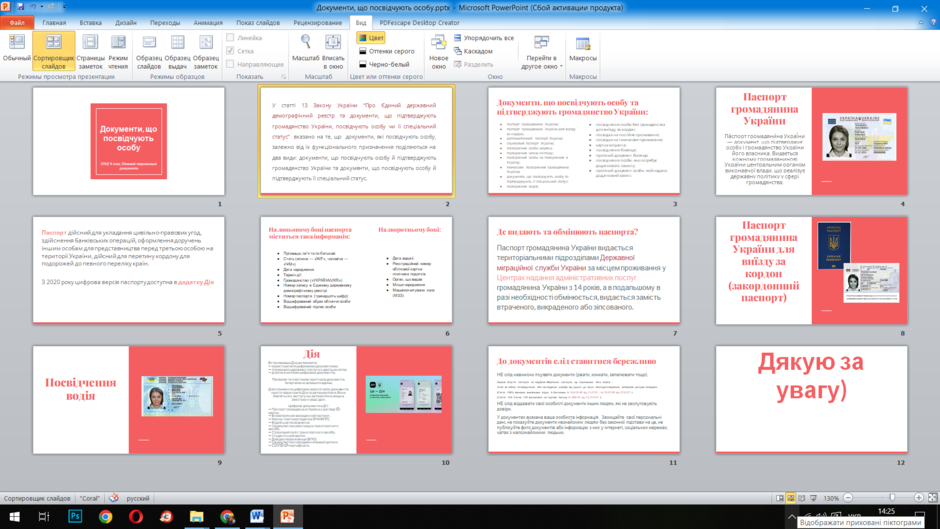This screenshot has width=940, height=529.
Task: Open Opera browser from taskbar
Action: click(x=136, y=516)
